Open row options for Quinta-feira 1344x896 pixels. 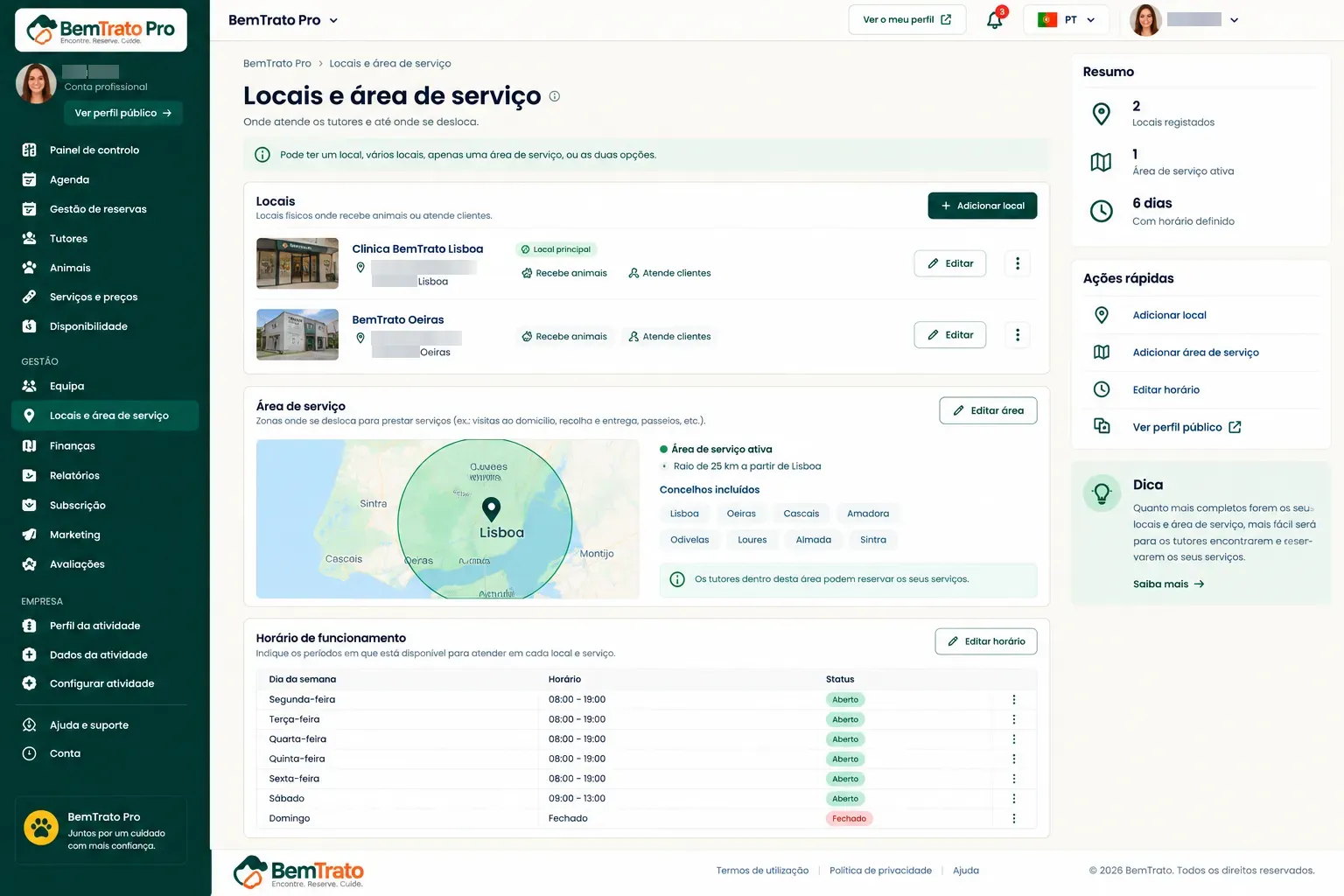point(1014,759)
